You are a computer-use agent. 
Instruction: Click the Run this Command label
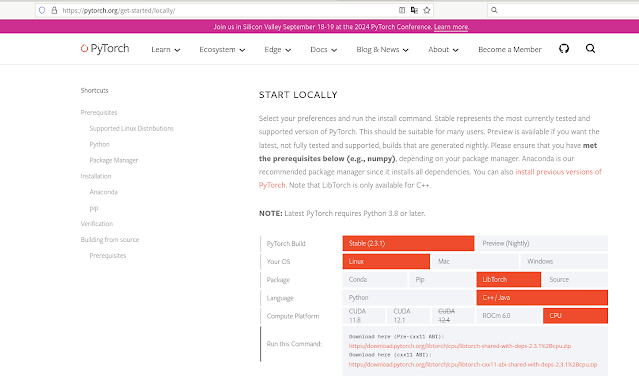[294, 344]
